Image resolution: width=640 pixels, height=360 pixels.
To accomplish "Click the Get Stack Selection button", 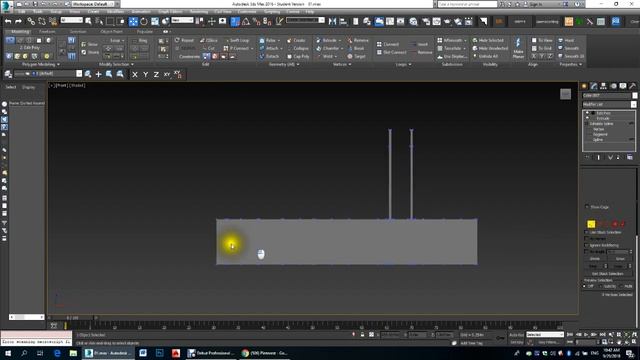I will tap(607, 274).
